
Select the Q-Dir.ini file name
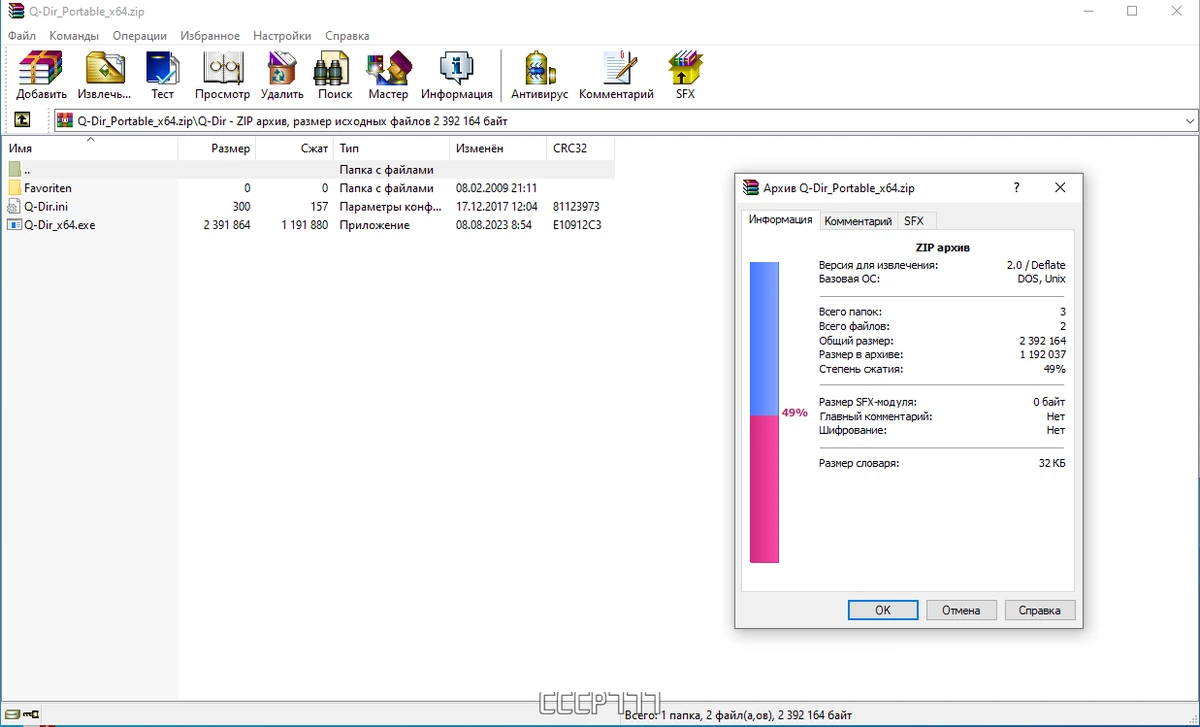click(46, 206)
